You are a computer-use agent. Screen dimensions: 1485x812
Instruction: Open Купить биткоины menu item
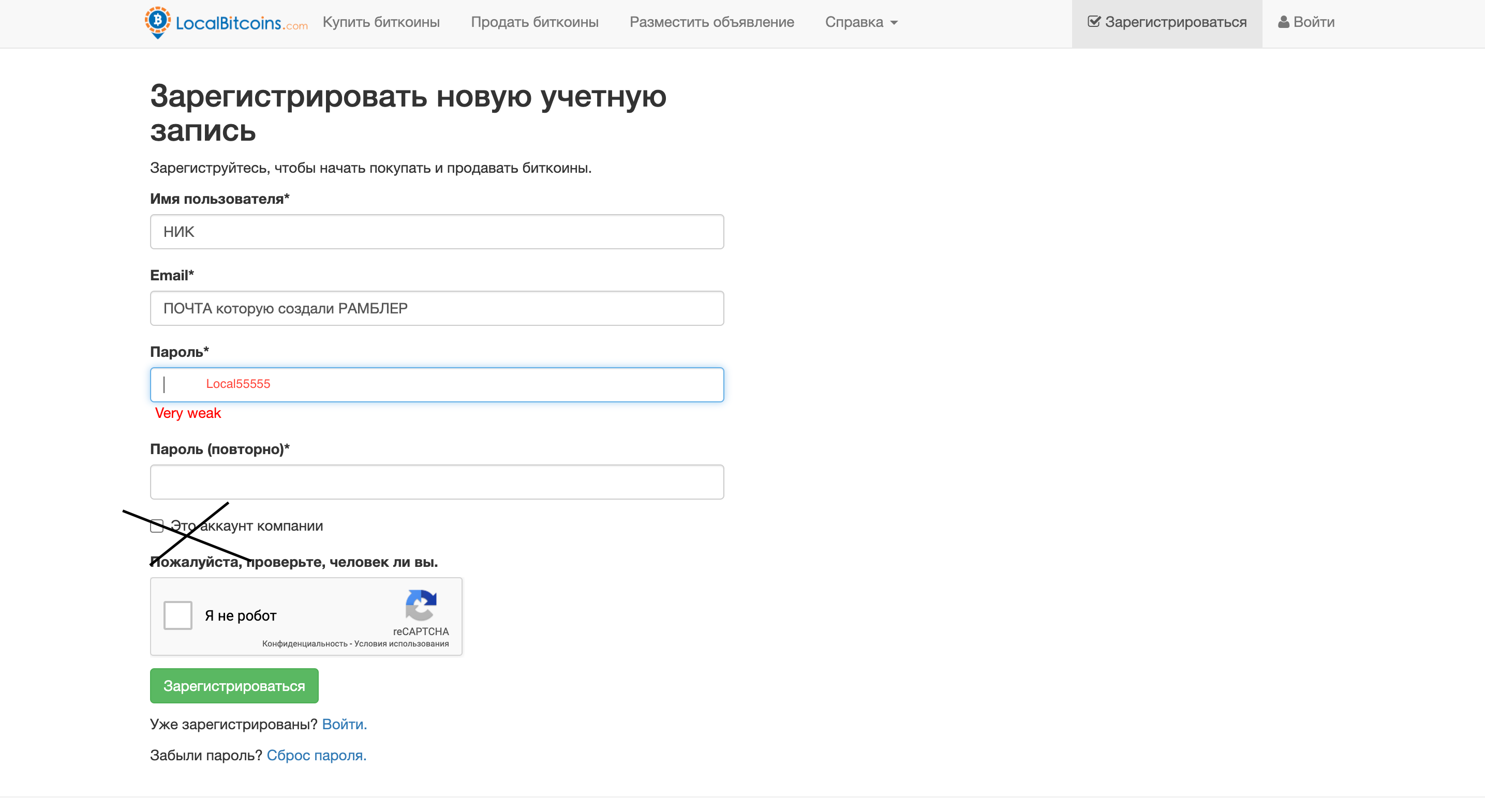point(381,22)
